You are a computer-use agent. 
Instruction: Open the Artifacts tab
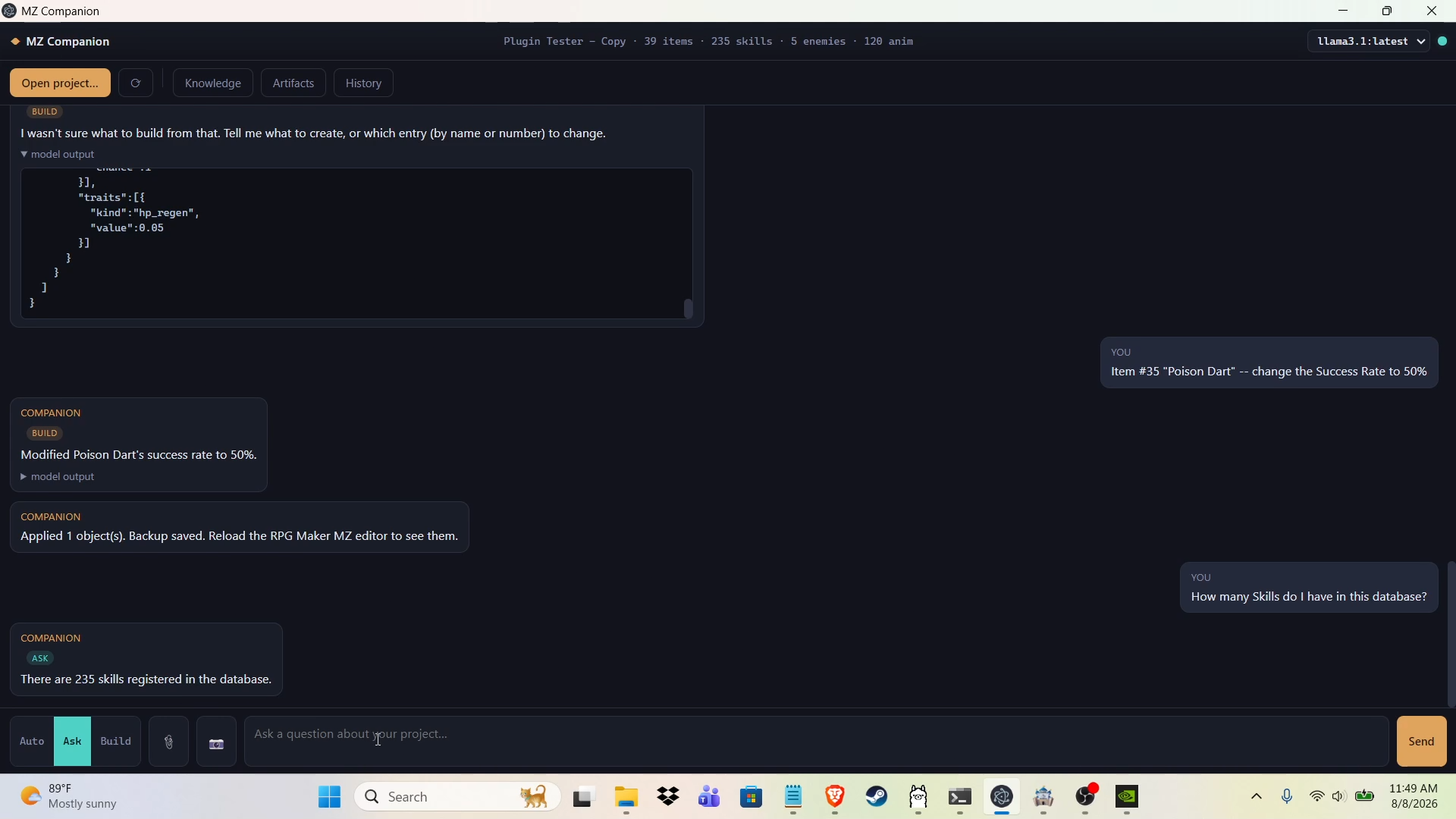coord(293,83)
